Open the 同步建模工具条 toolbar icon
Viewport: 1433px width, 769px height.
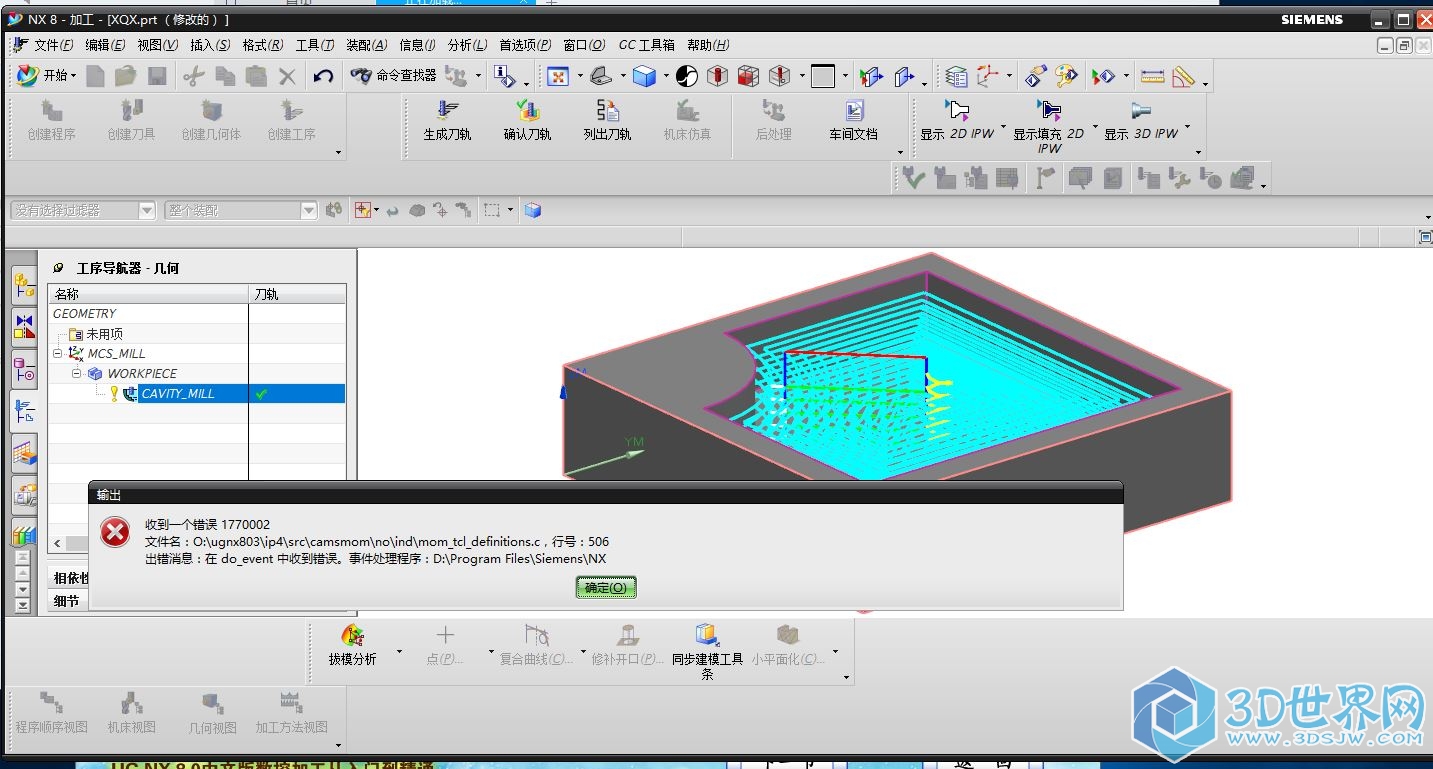[x=707, y=651]
